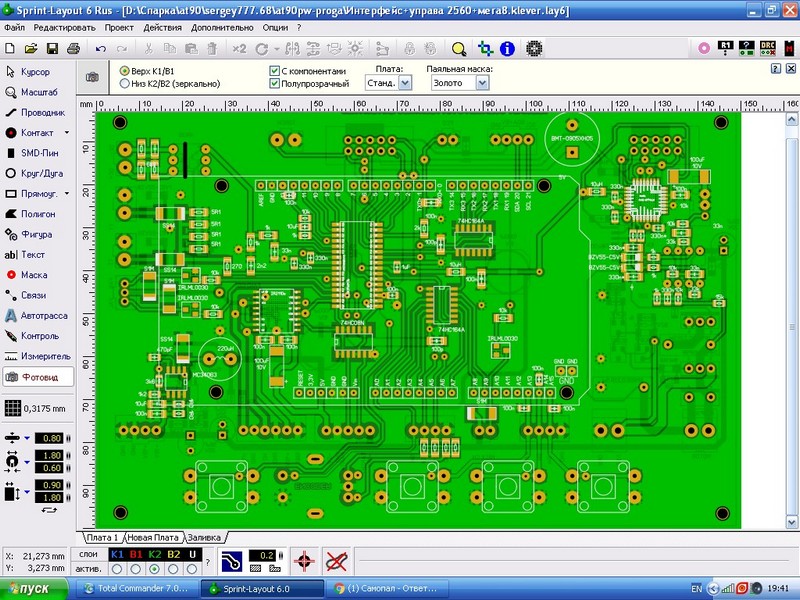Click the magnifier zoom icon in toolbar

[459, 48]
